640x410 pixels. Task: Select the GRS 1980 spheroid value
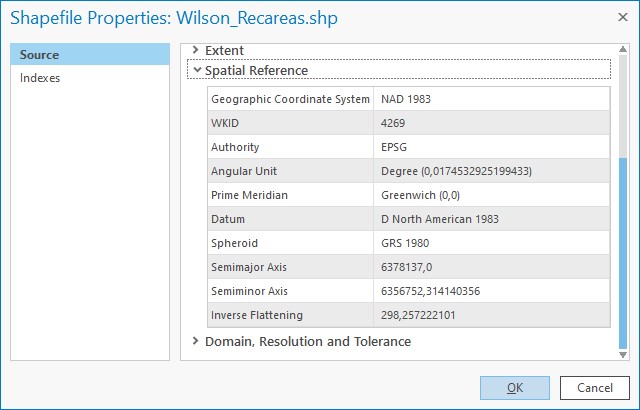(490, 243)
